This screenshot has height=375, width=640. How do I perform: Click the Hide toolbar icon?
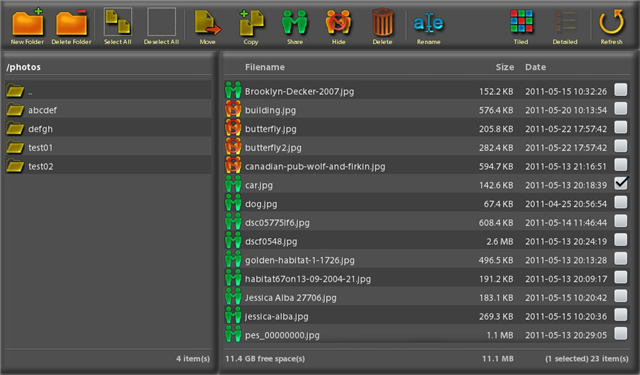point(338,22)
